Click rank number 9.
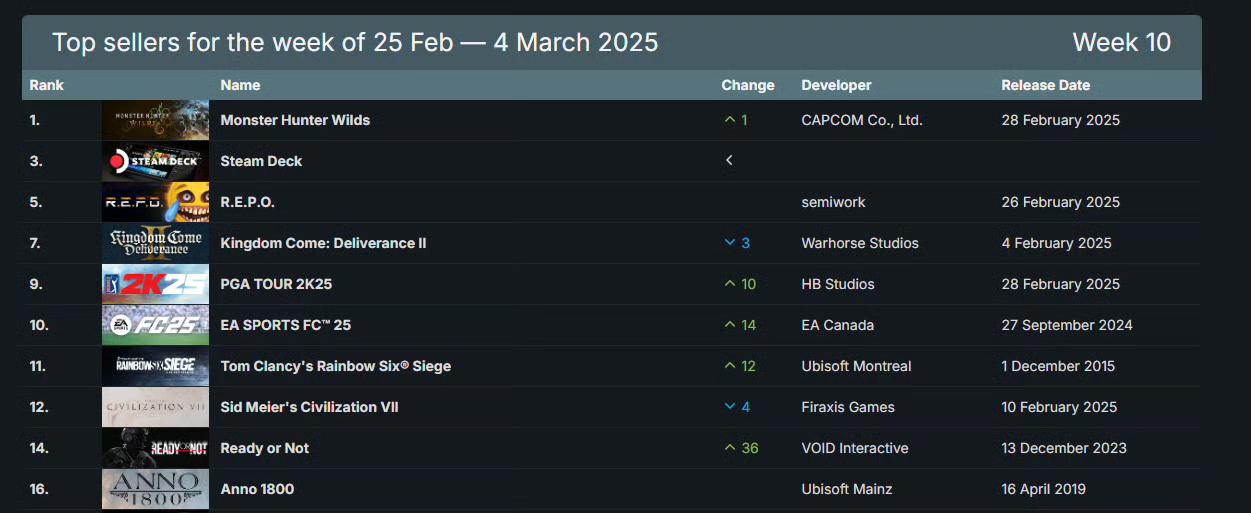Image resolution: width=1251 pixels, height=513 pixels. click(36, 284)
